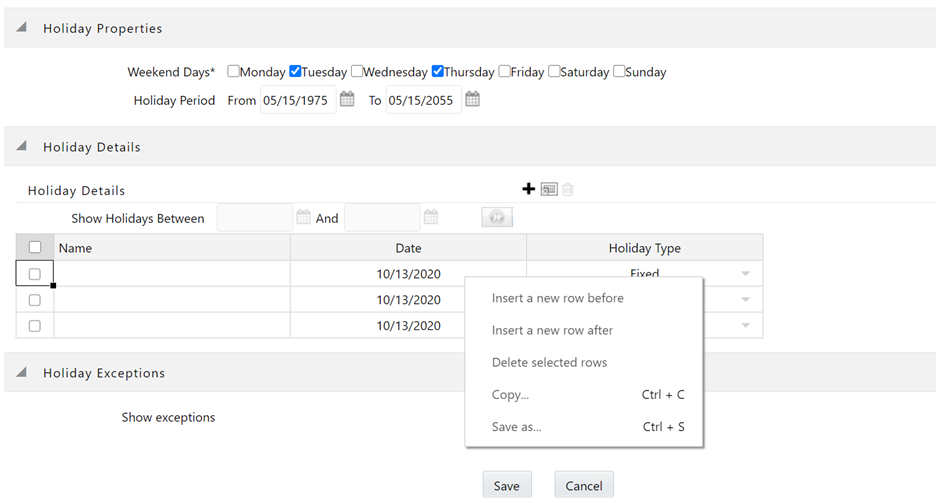Select the second holiday row checkbox

click(35, 300)
